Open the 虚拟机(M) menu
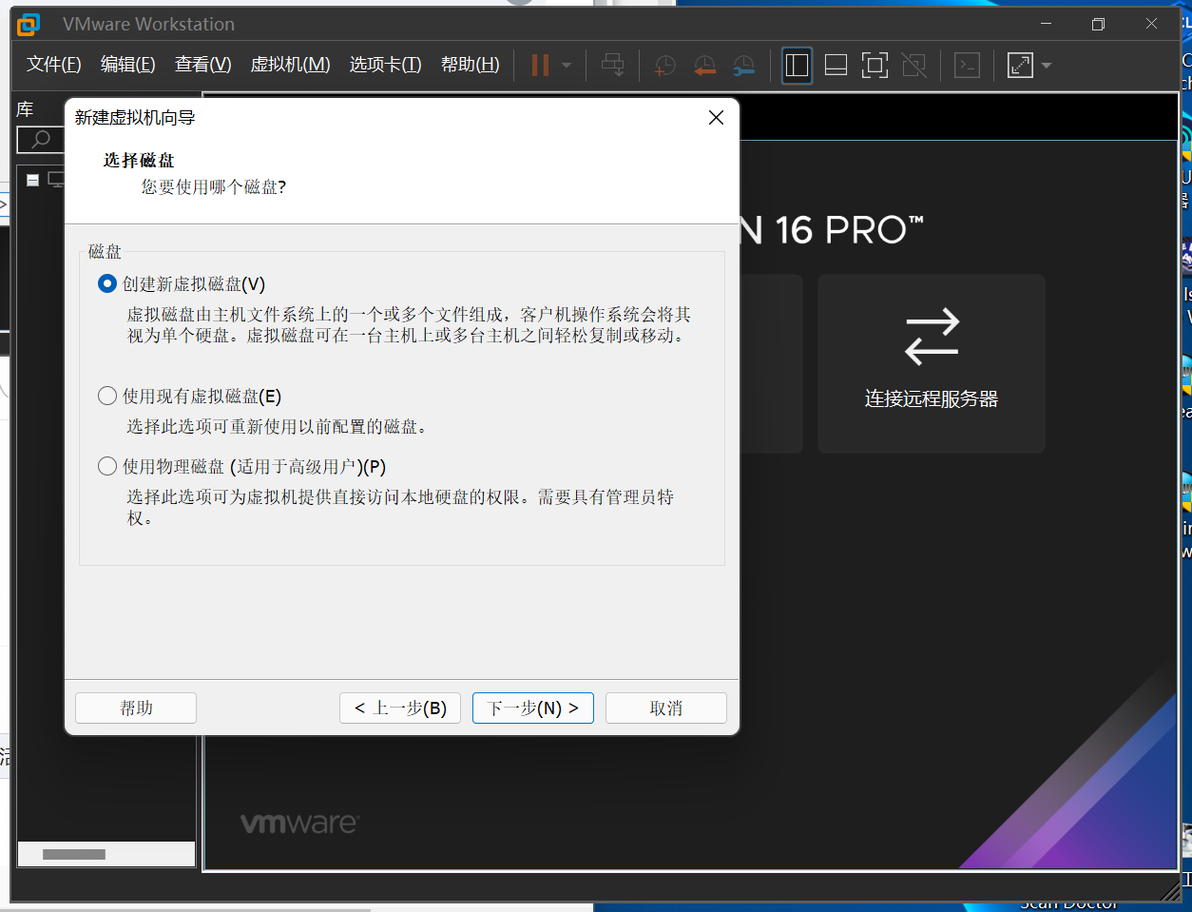The width and height of the screenshot is (1192, 912). [290, 65]
